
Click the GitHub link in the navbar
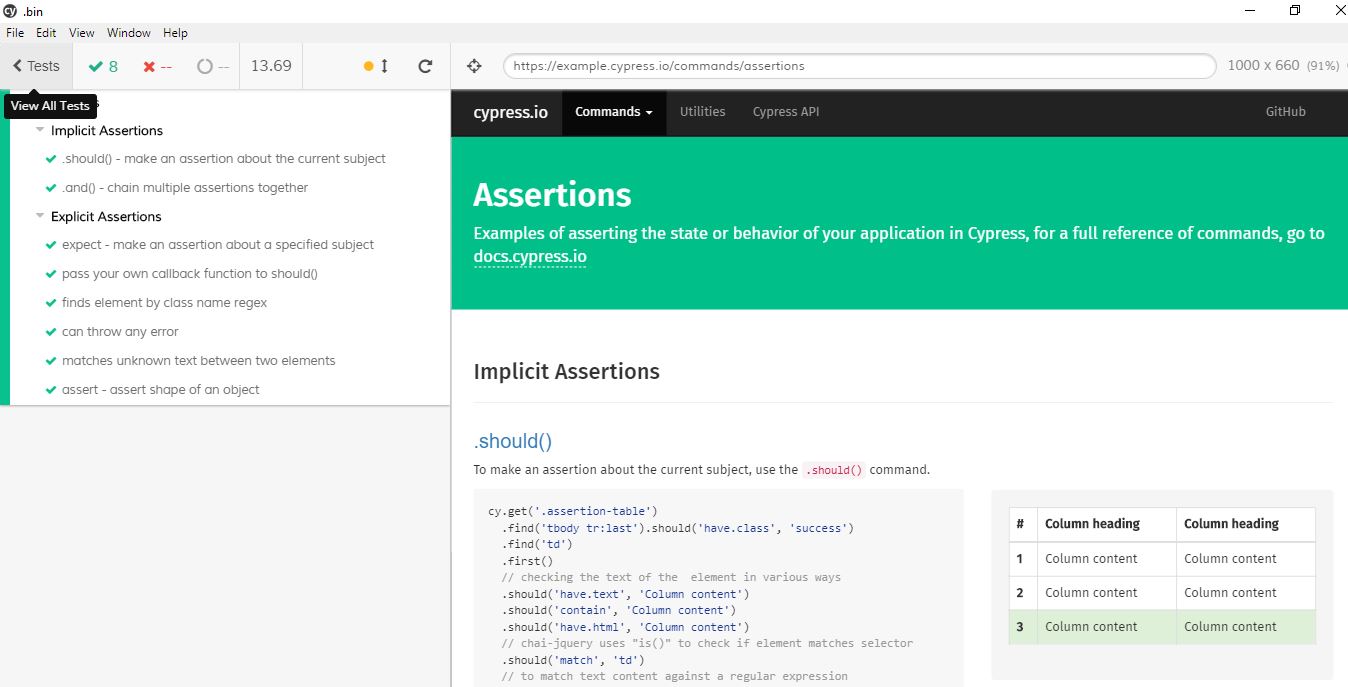pyautogui.click(x=1285, y=112)
